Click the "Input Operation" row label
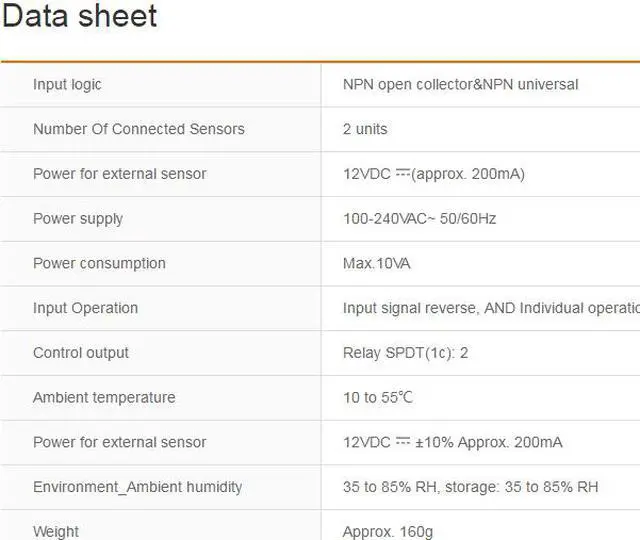Screen dimensions: 640x540 pos(85,308)
